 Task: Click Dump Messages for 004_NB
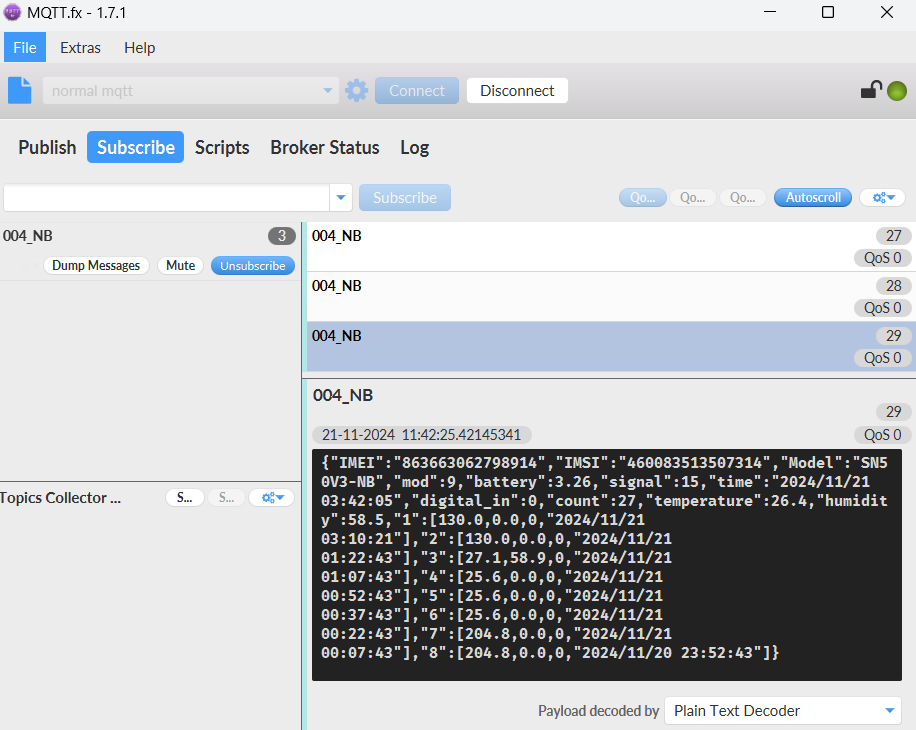click(x=96, y=265)
